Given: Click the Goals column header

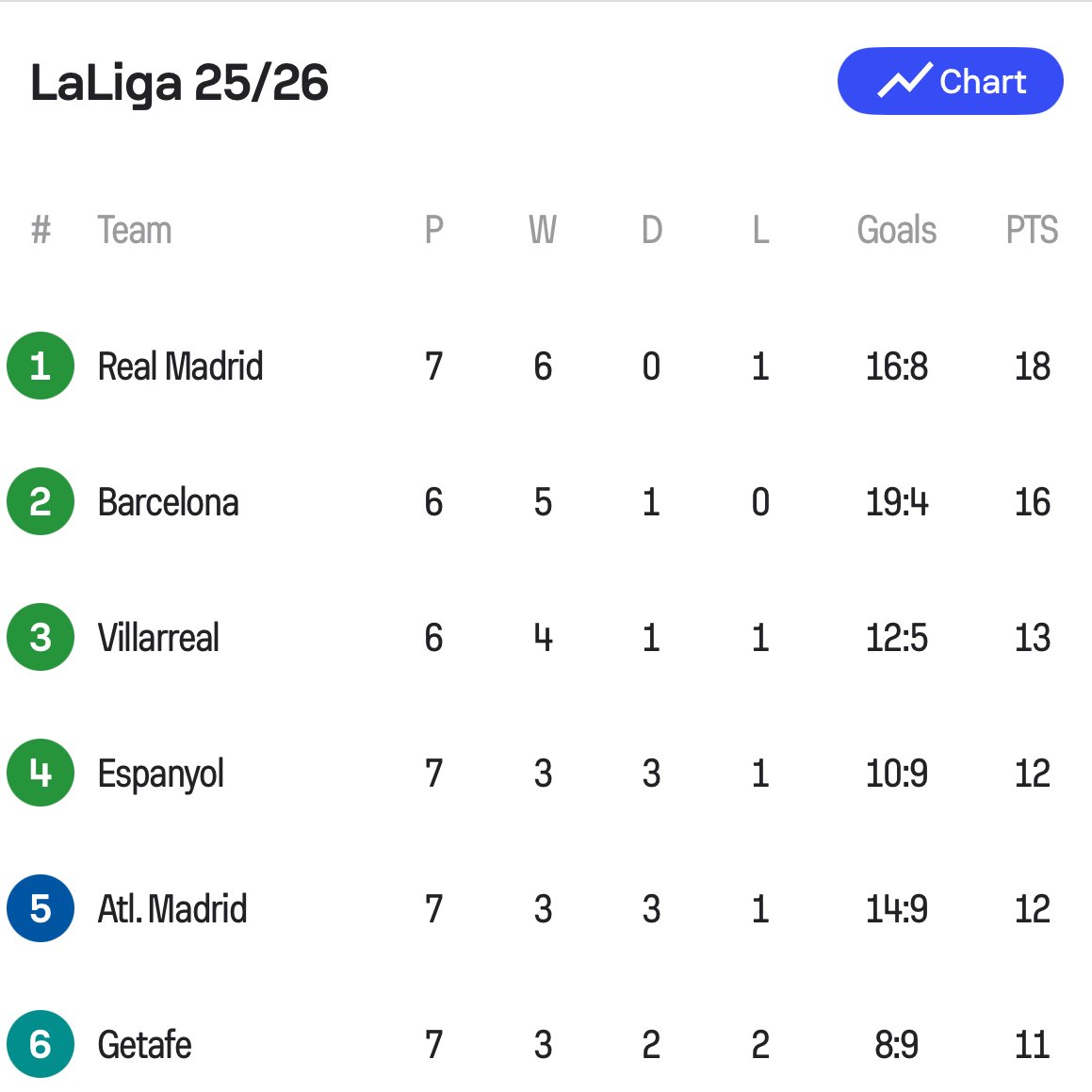Looking at the screenshot, I should click(896, 230).
